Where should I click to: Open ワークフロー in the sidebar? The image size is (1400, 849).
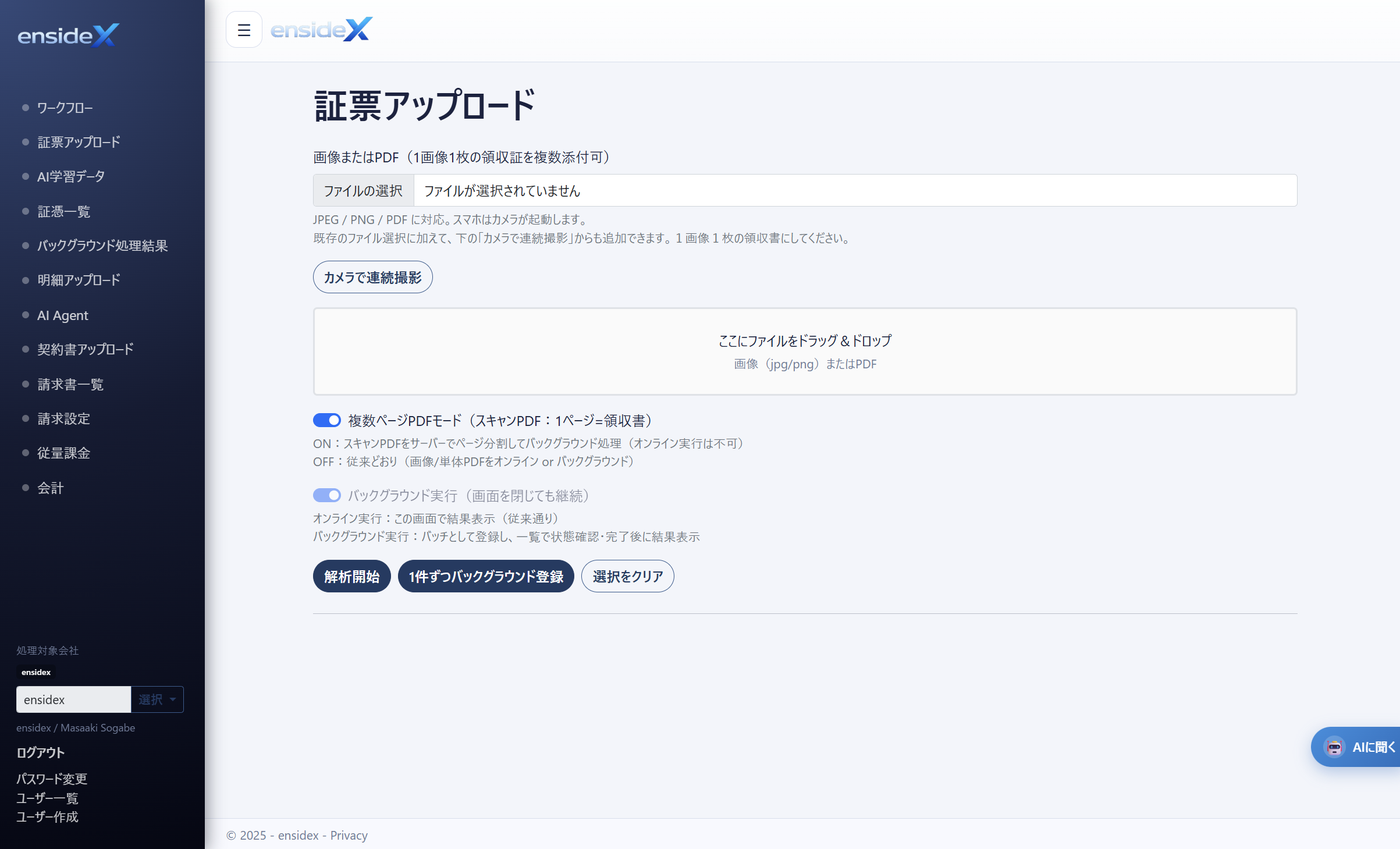pos(65,108)
